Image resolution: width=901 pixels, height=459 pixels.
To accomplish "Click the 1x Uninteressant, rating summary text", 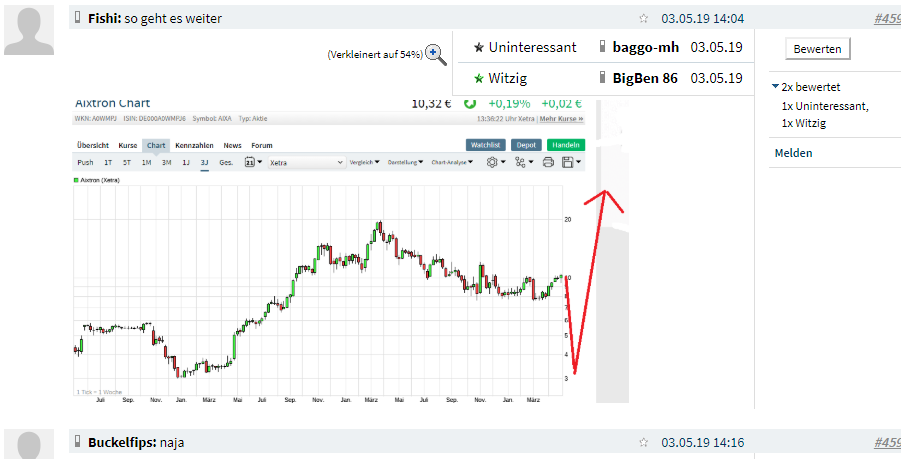I will coord(825,105).
